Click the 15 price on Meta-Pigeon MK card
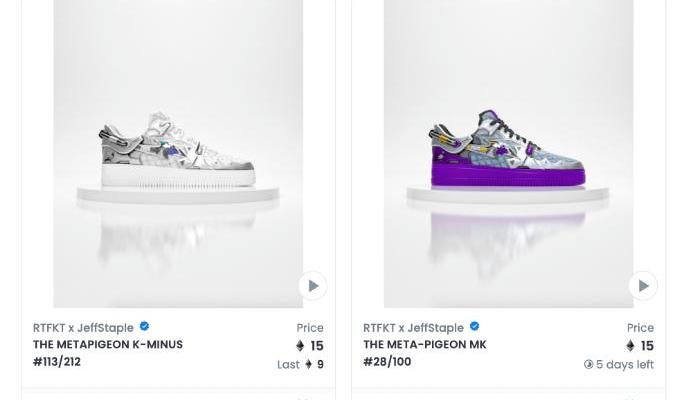The width and height of the screenshot is (678, 400). click(x=647, y=346)
